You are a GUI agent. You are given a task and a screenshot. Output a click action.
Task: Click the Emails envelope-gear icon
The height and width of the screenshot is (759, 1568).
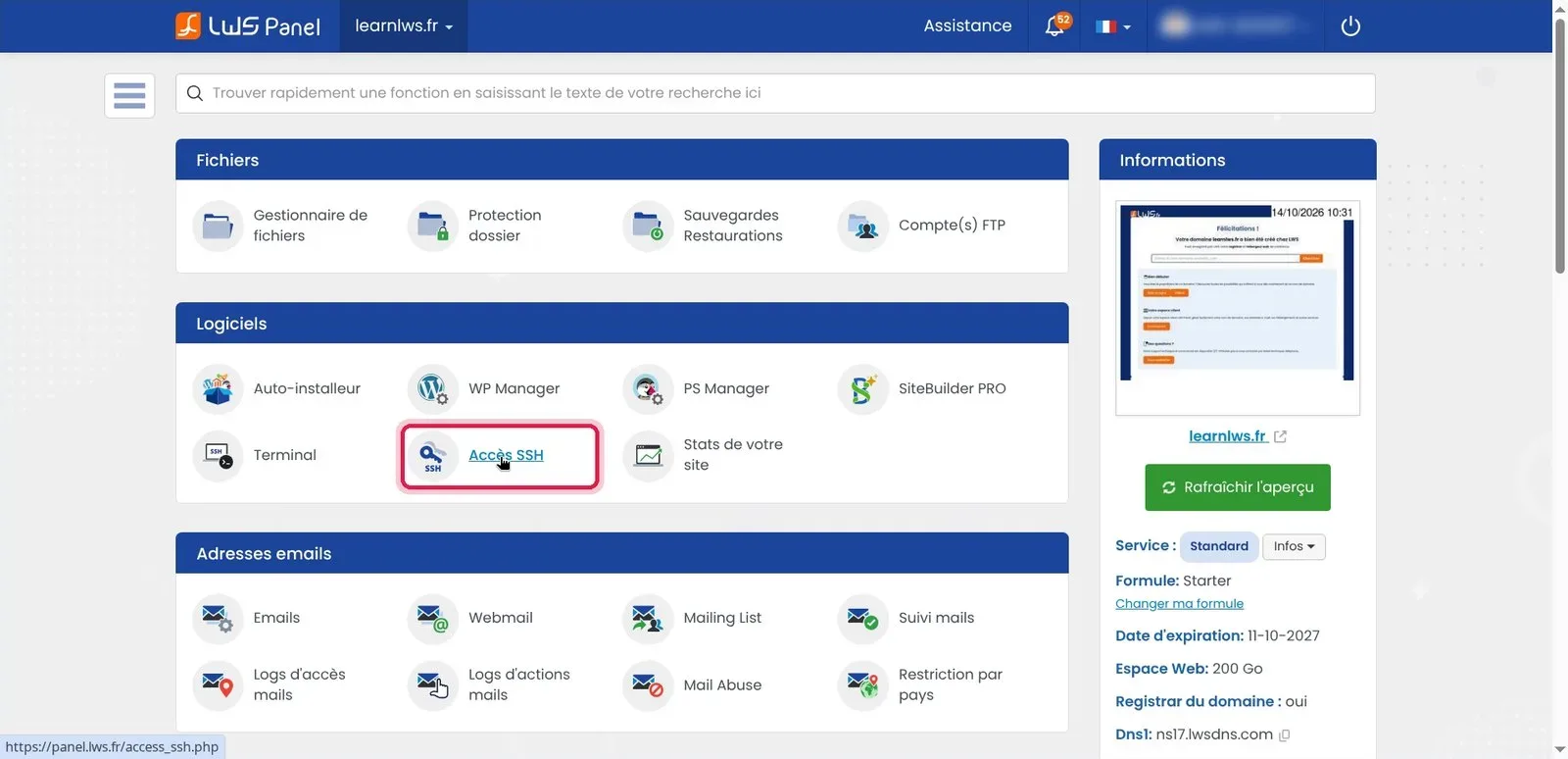[x=218, y=619]
